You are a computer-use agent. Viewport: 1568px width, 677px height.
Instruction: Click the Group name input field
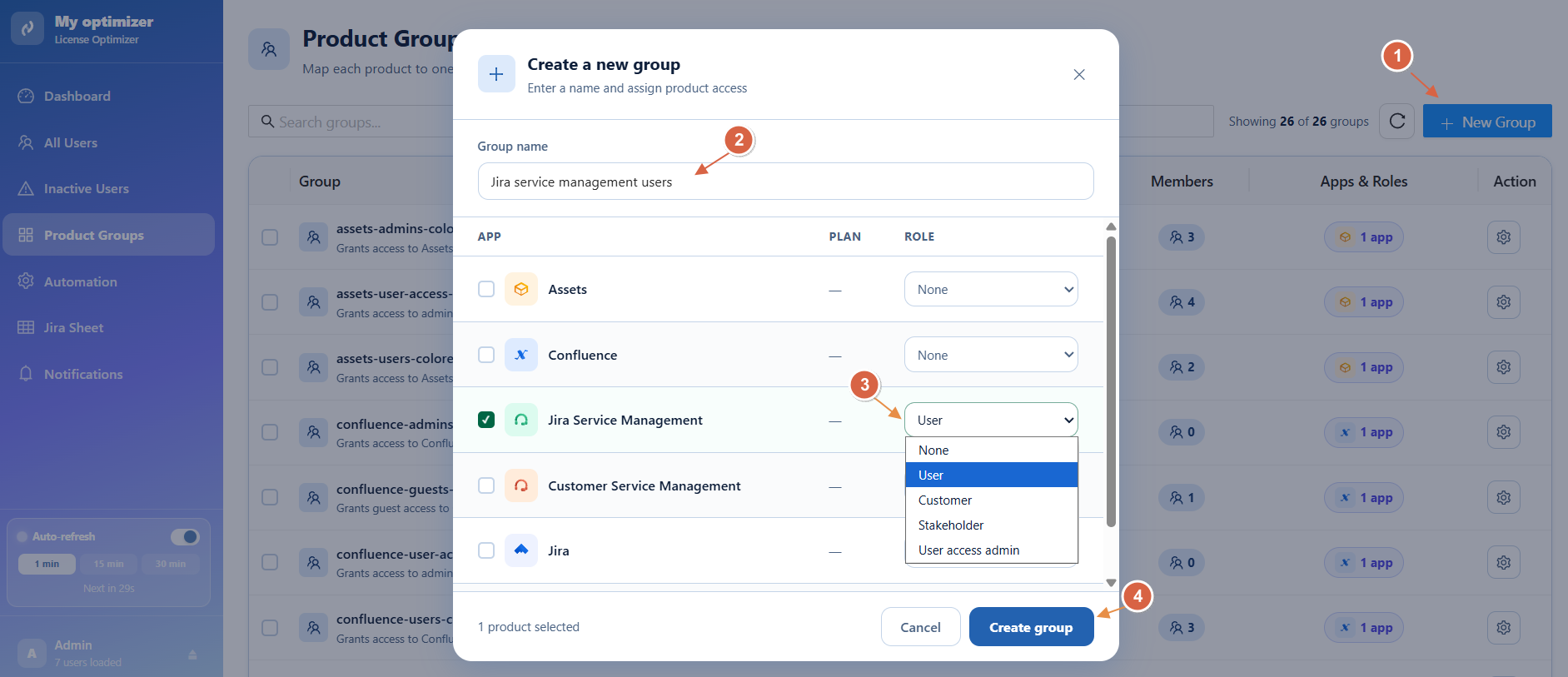point(785,182)
